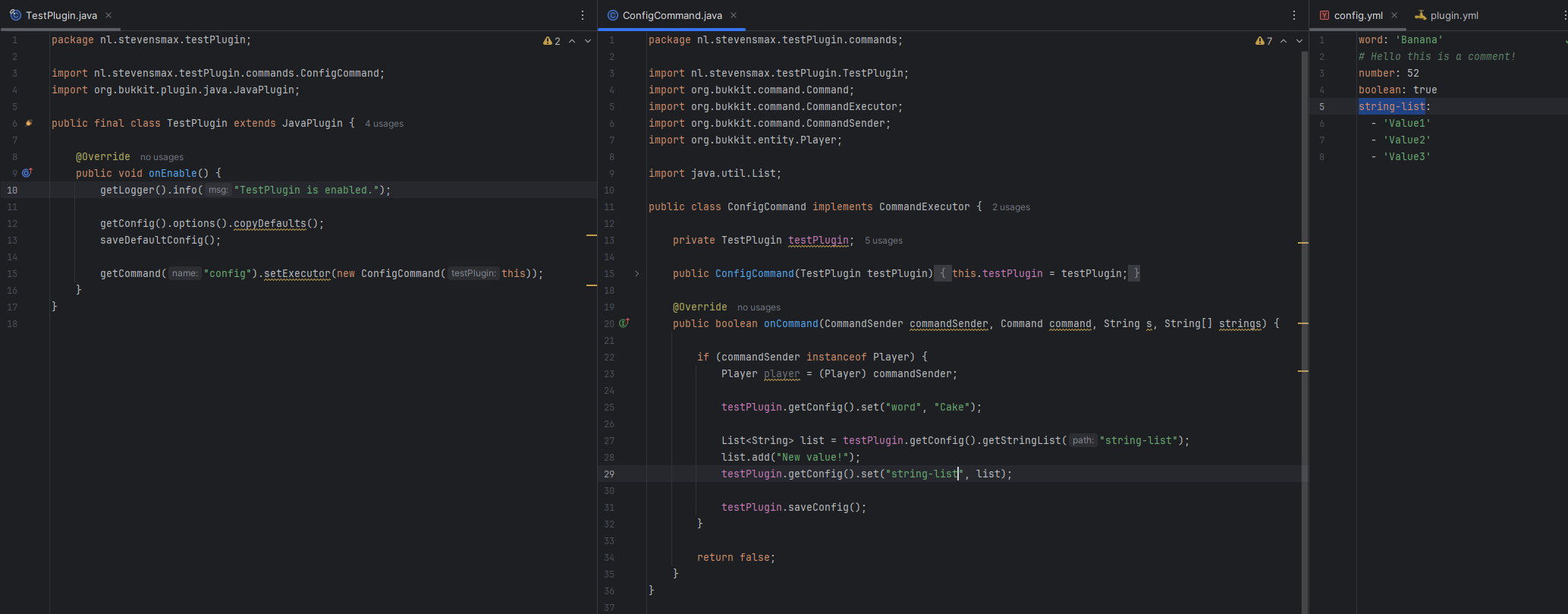Open the warnings indicator showing 2 in TestPlugin.java
Image resolution: width=1568 pixels, height=614 pixels.
click(551, 41)
